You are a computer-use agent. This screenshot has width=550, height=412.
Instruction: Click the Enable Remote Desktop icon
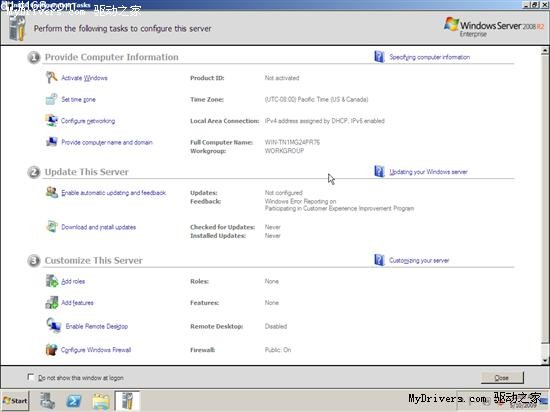click(x=54, y=325)
